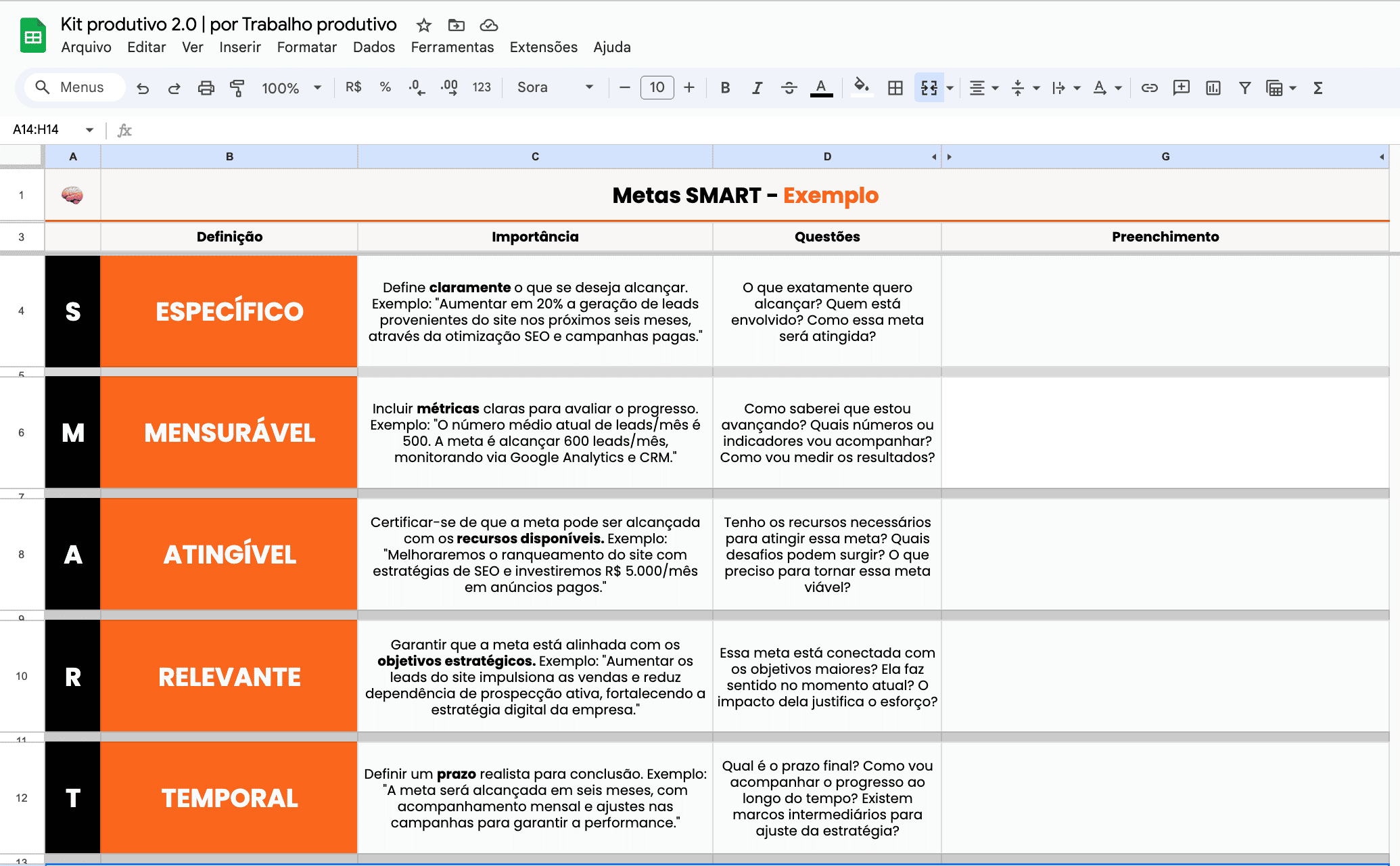Decrease decimal places
Image resolution: width=1400 pixels, height=866 pixels.
(x=417, y=87)
